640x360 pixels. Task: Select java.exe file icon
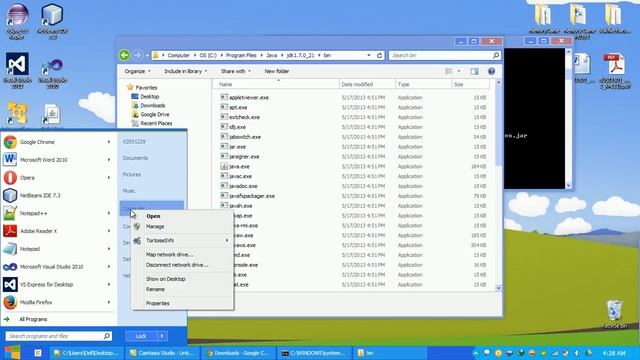[224, 166]
